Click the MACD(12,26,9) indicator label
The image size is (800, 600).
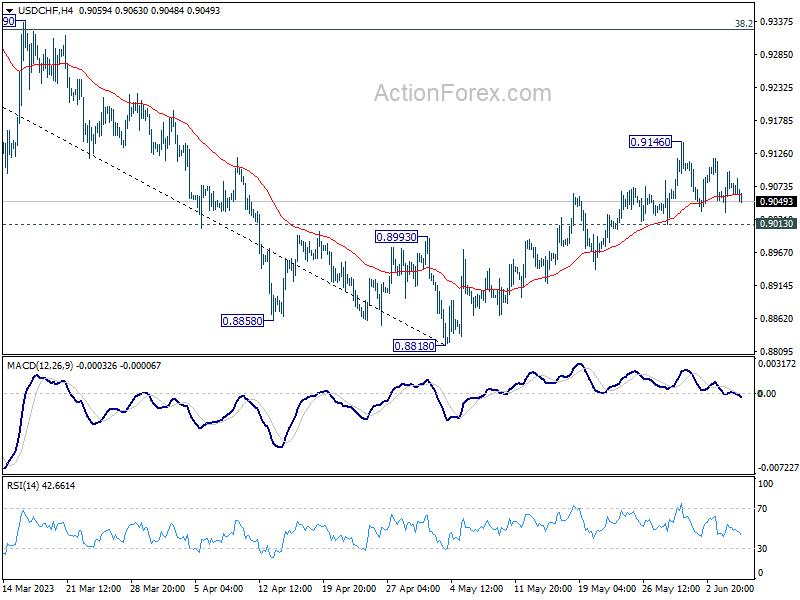pyautogui.click(x=40, y=366)
